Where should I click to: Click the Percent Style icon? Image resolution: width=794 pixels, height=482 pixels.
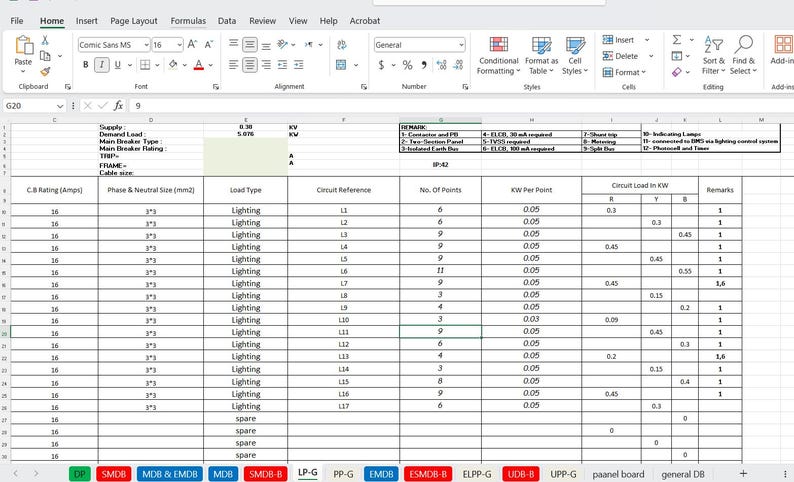(407, 65)
